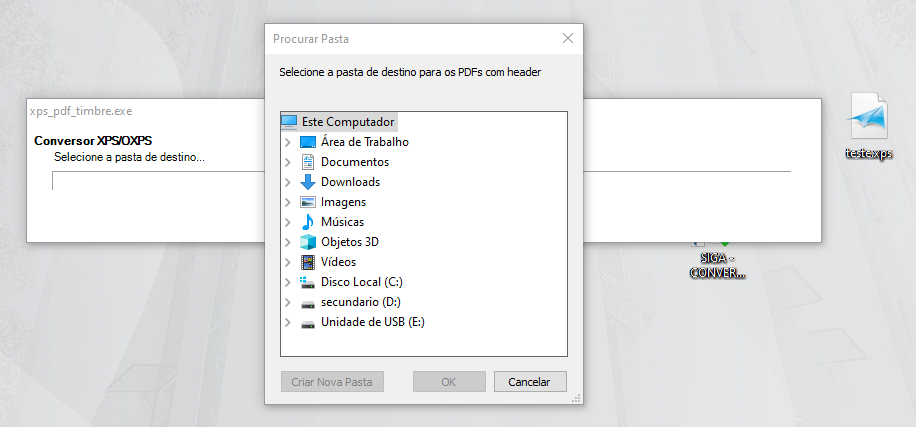
Task: Expand the Downloads tree node
Action: (288, 182)
